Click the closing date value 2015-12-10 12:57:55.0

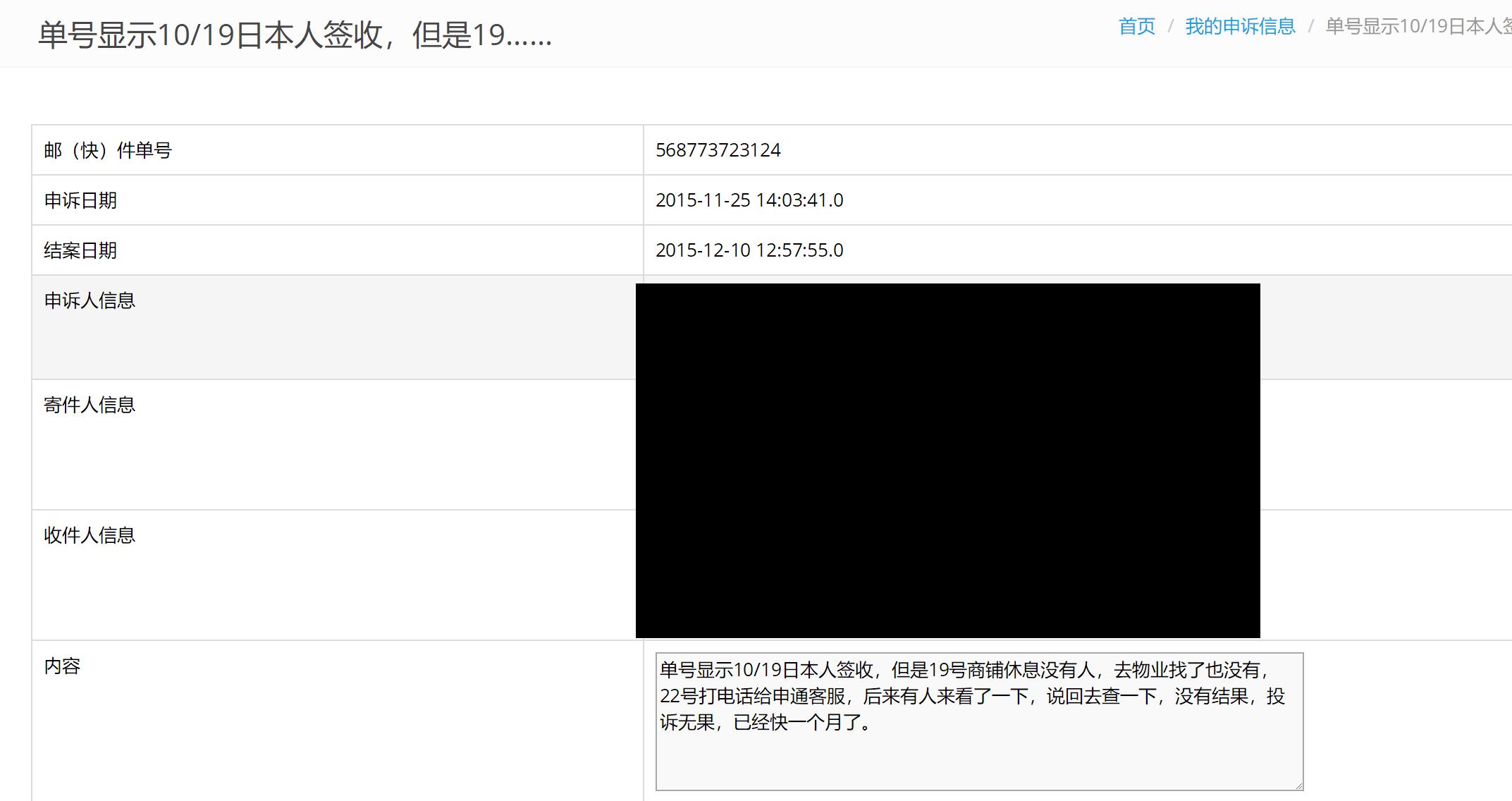click(749, 250)
